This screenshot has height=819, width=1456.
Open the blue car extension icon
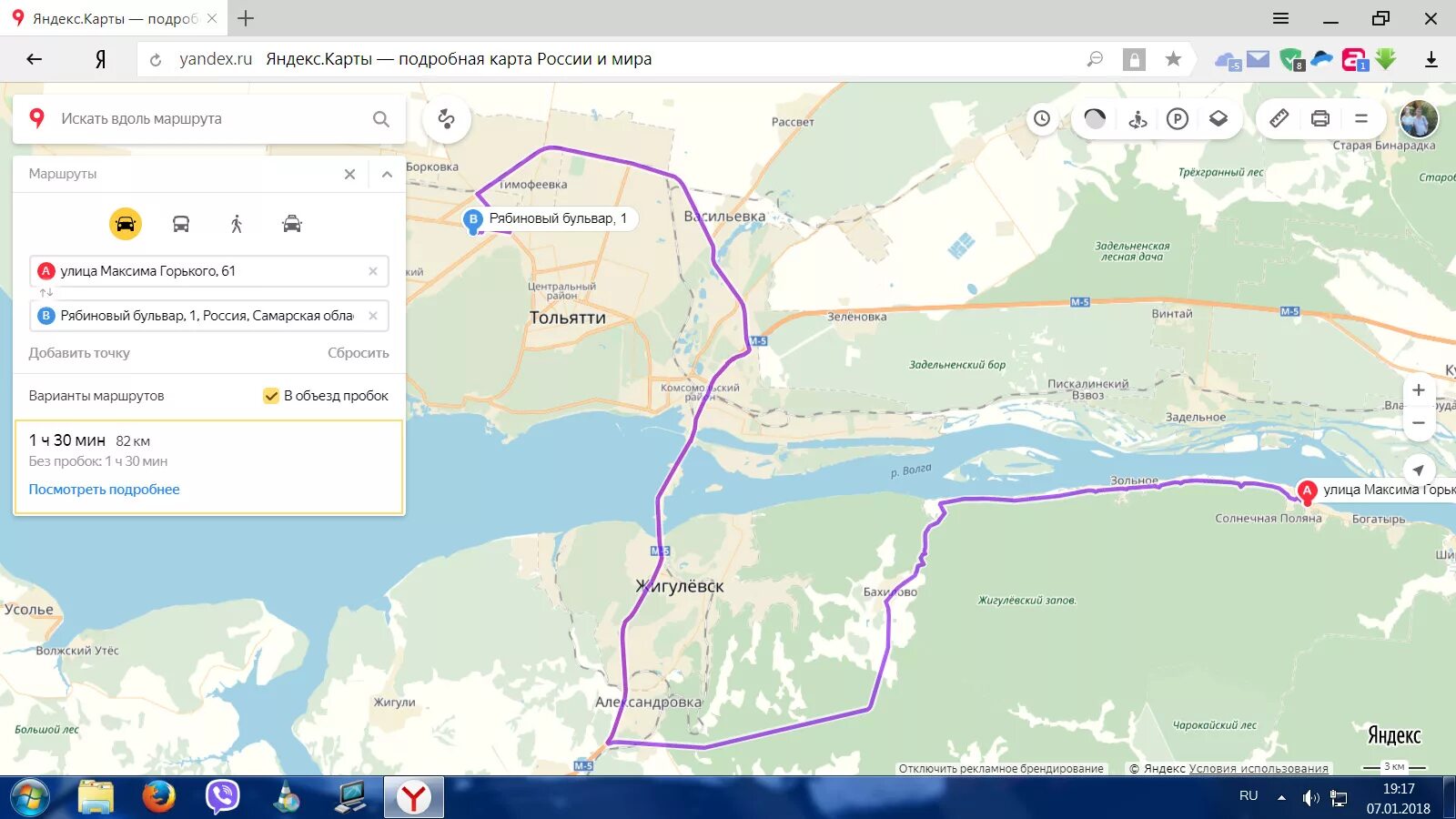tap(1322, 59)
